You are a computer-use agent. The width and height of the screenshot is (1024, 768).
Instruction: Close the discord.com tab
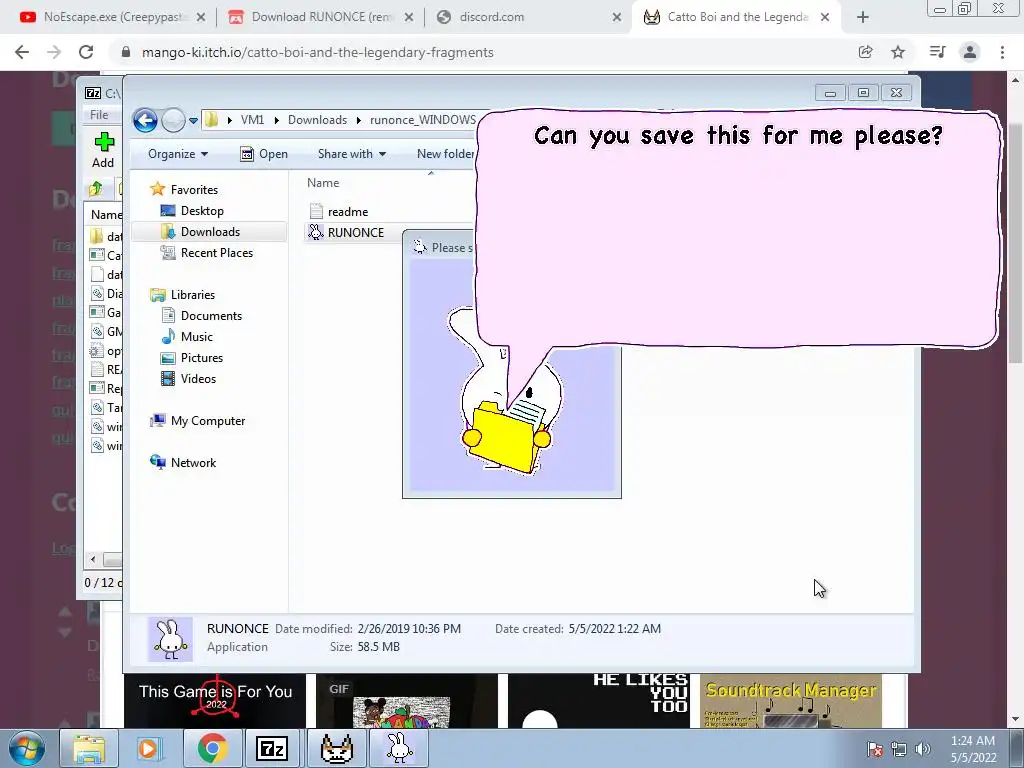616,18
